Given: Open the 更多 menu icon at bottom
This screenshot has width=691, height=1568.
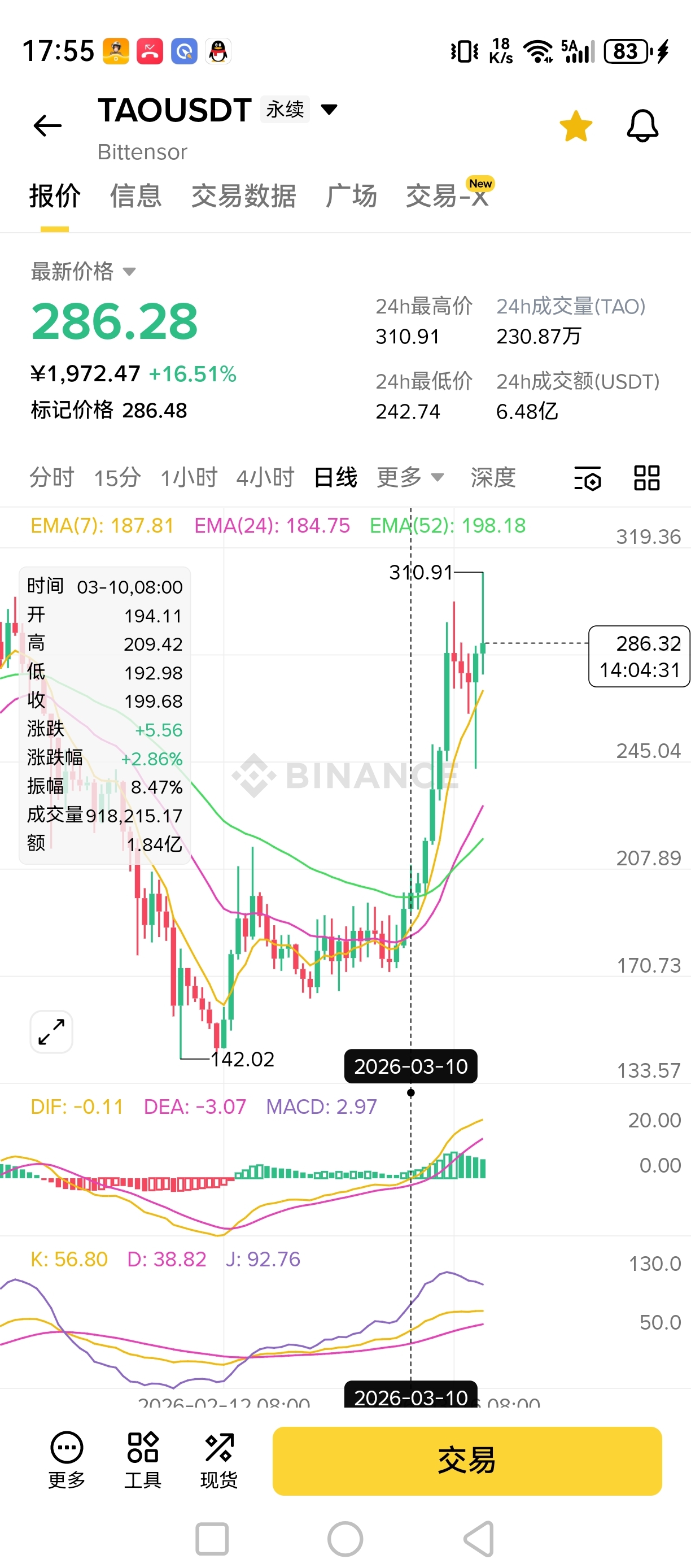Looking at the screenshot, I should (67, 1460).
